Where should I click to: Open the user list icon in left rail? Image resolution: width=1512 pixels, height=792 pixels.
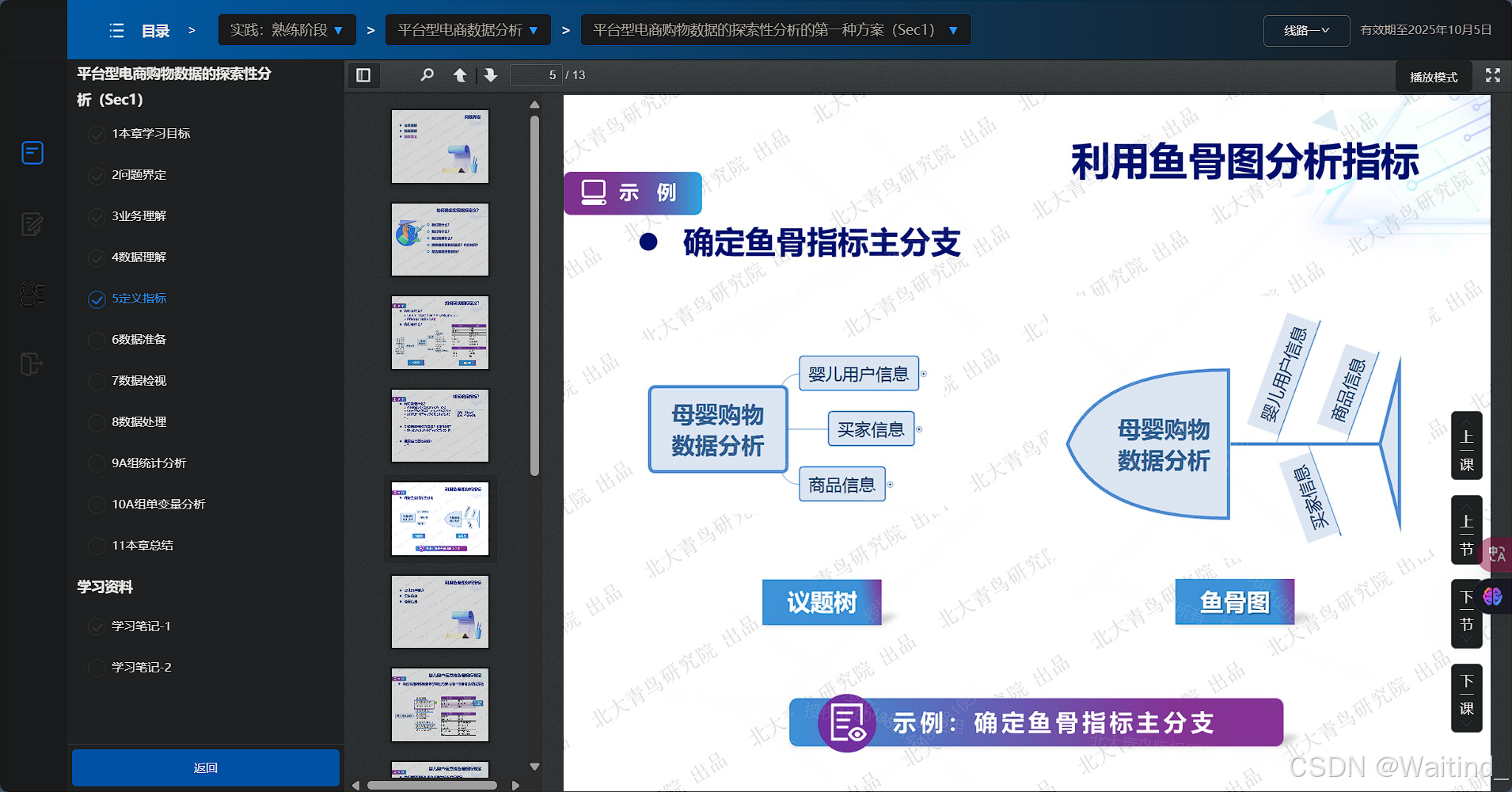pyautogui.click(x=32, y=294)
